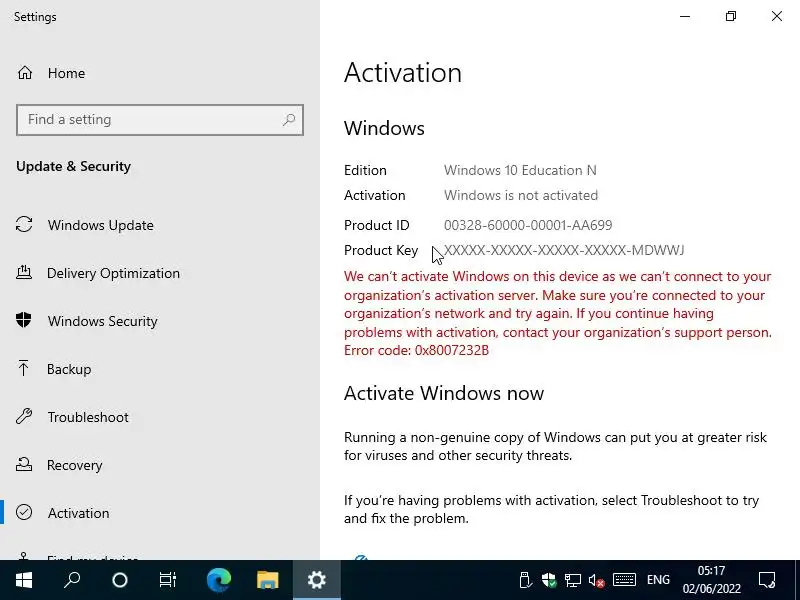Click the Recovery icon in sidebar
Image resolution: width=800 pixels, height=600 pixels.
[24, 464]
